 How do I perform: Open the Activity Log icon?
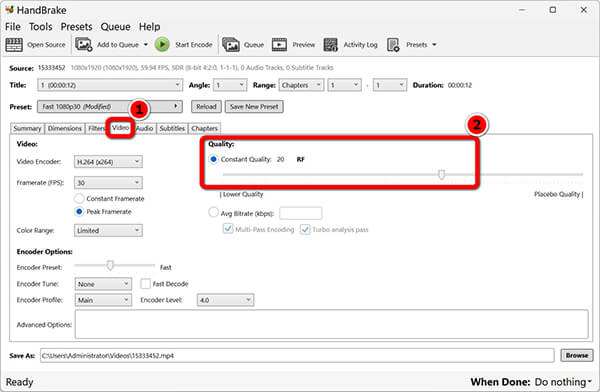click(x=331, y=45)
